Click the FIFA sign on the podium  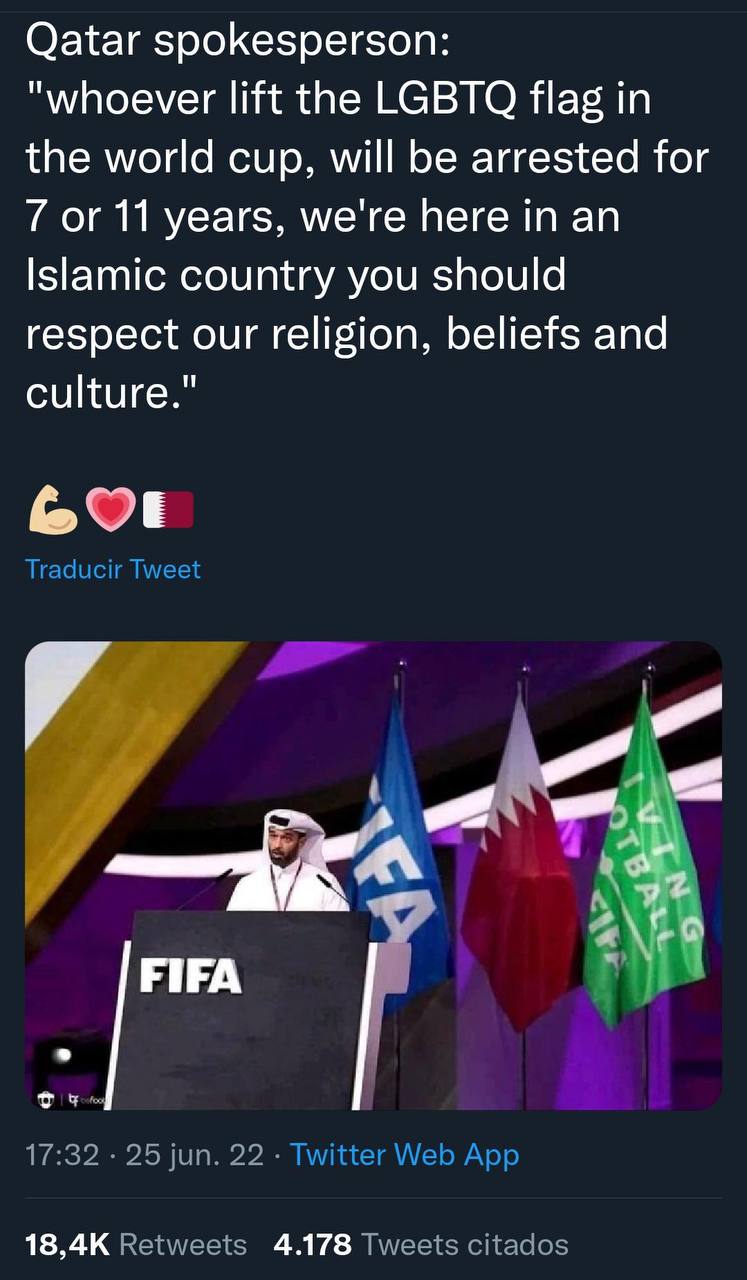coord(190,974)
